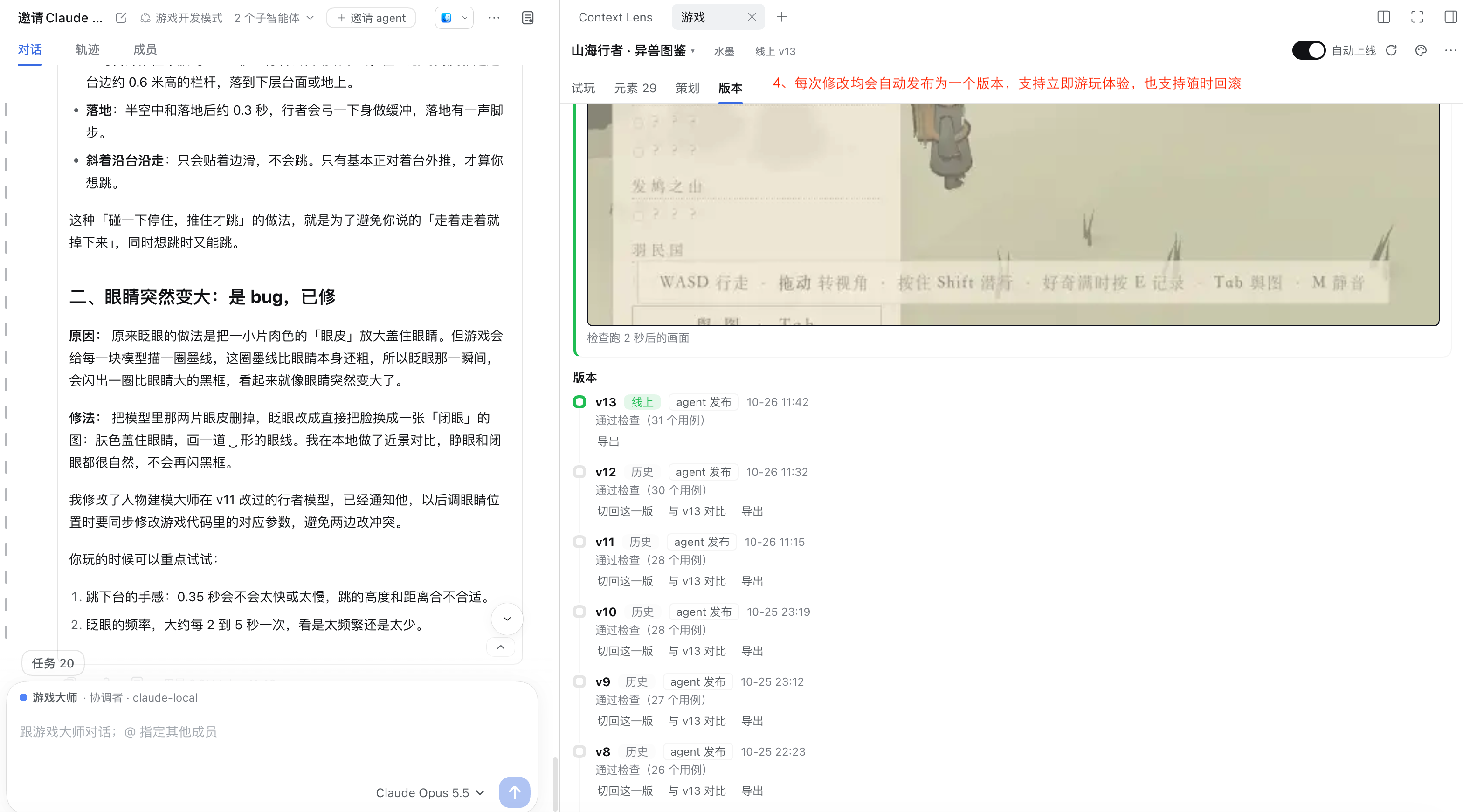The height and width of the screenshot is (812, 1463).
Task: Focus the 跟游戏大师对话 message input
Action: click(x=271, y=731)
